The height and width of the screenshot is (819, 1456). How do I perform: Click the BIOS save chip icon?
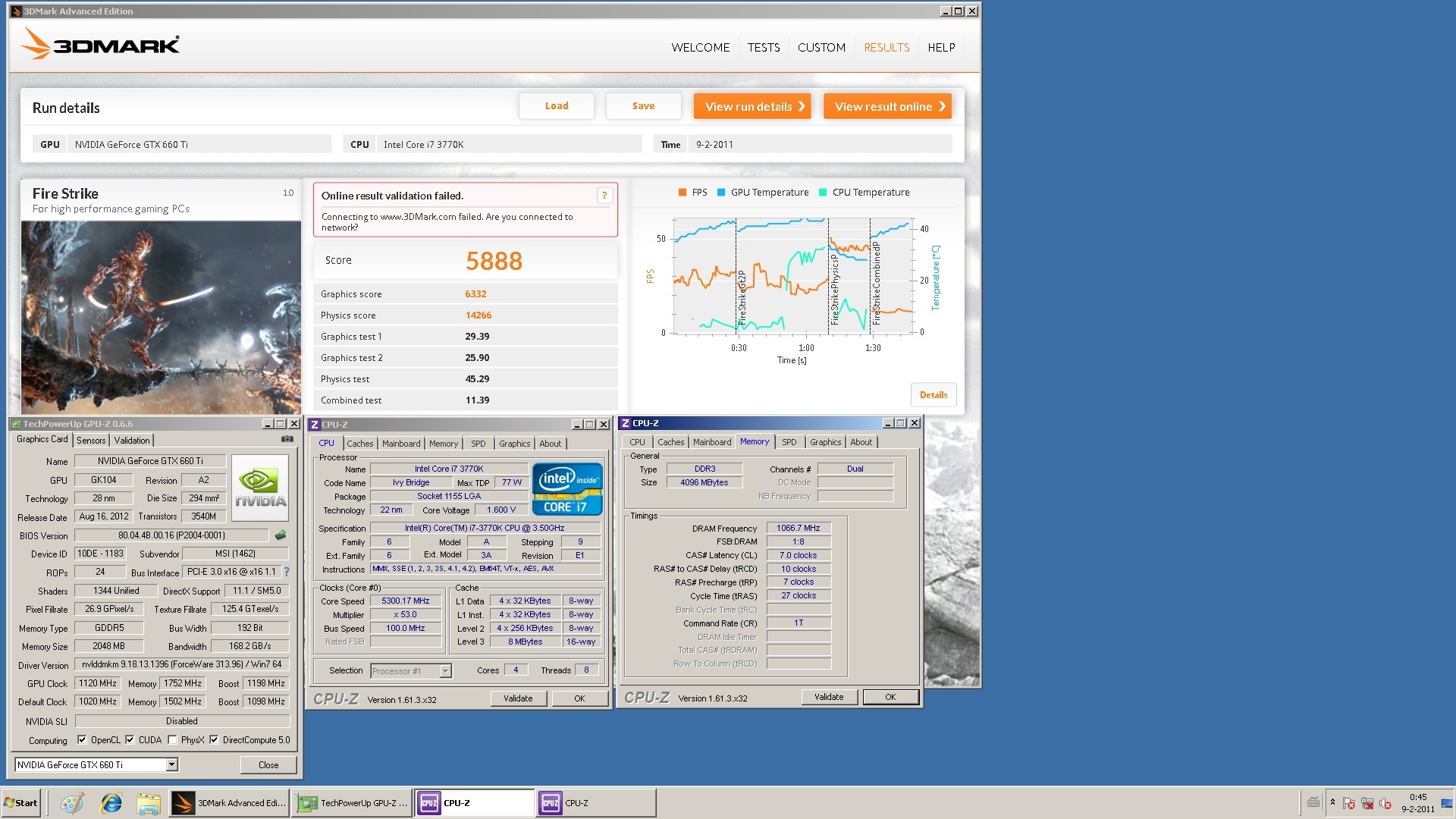point(281,535)
